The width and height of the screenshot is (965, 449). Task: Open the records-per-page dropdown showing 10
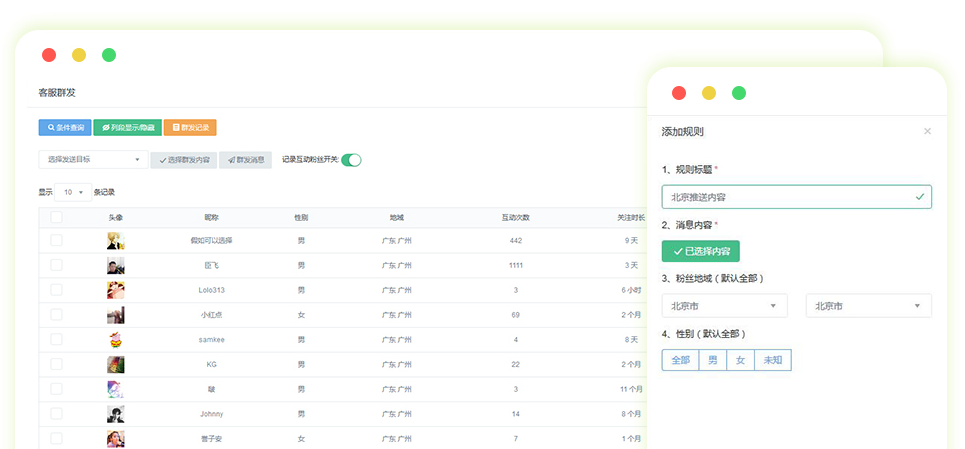(74, 192)
